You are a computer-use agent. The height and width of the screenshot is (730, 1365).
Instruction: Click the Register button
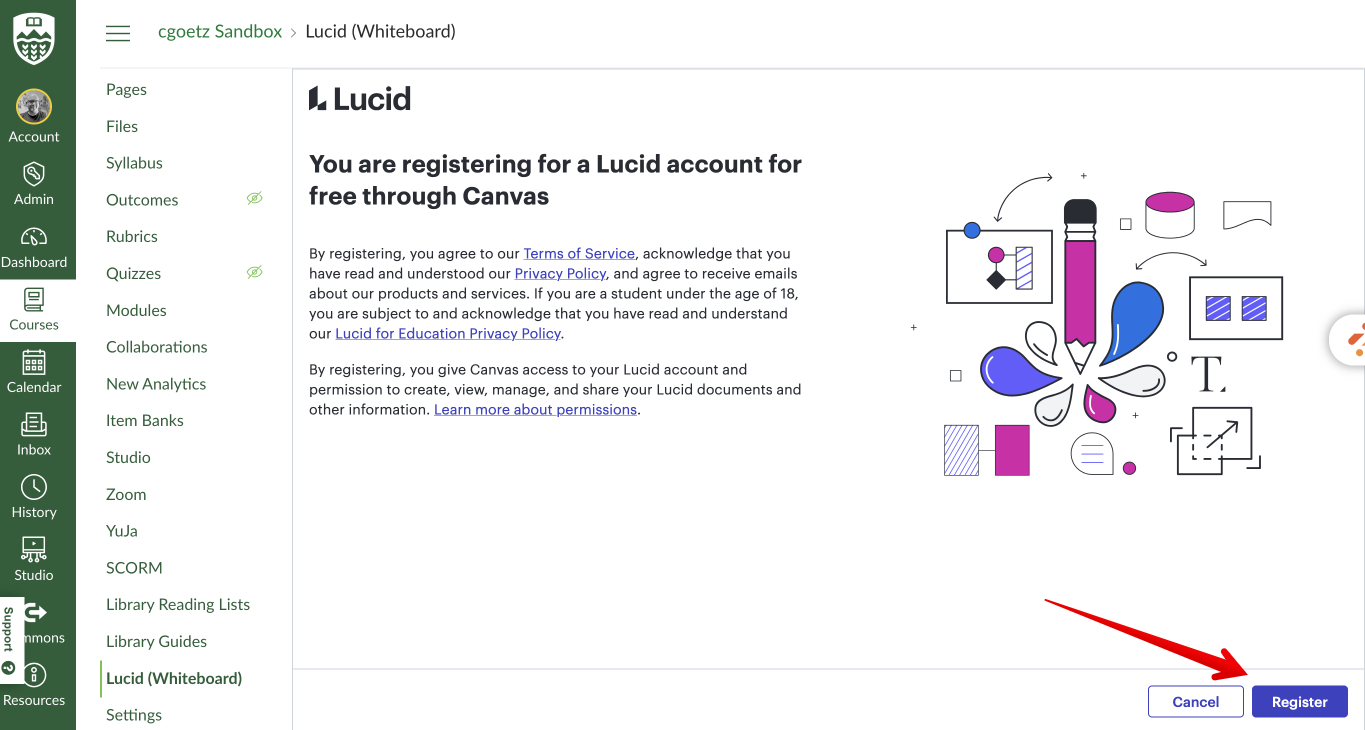(1299, 702)
